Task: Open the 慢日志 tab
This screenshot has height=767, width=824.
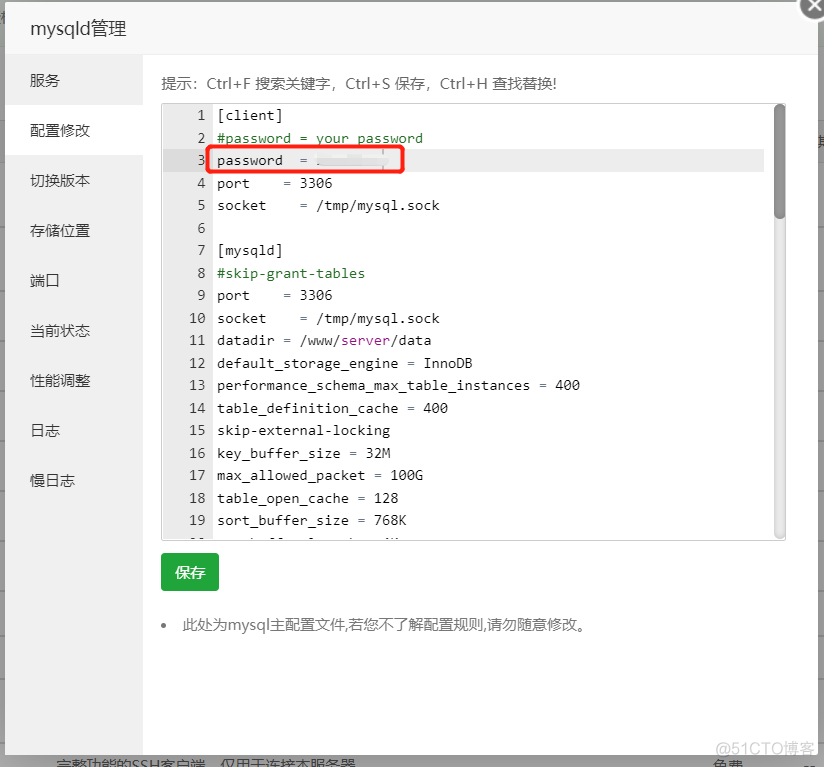Action: click(x=52, y=480)
